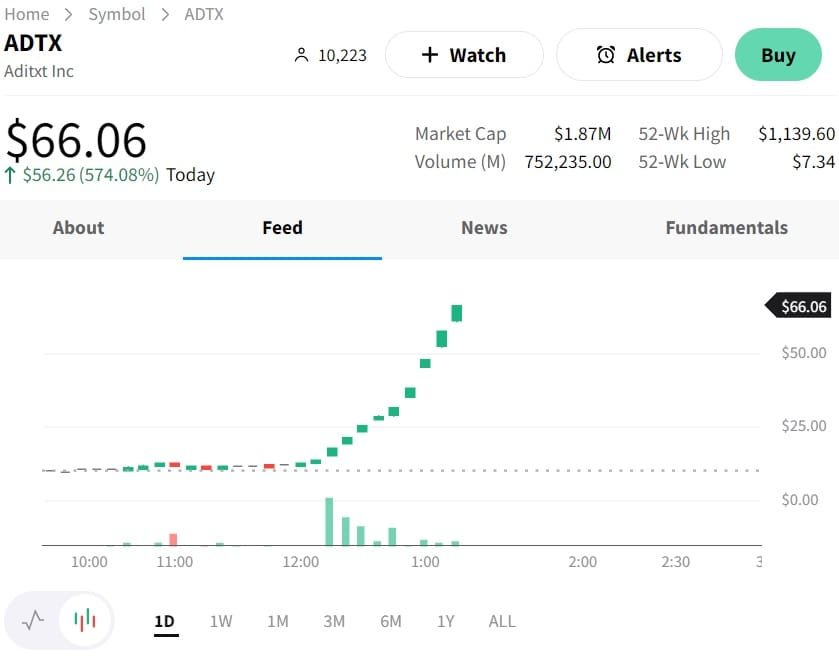Switch to candlestick chart view icon
The height and width of the screenshot is (656, 839).
tap(85, 620)
